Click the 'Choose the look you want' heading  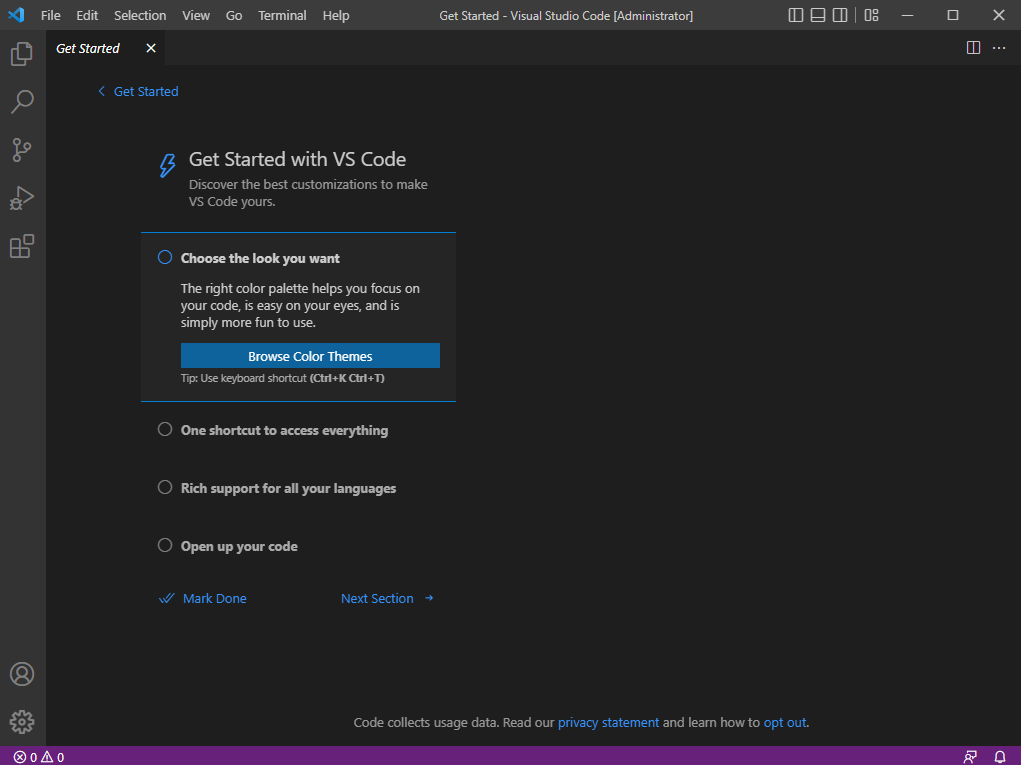[x=260, y=258]
